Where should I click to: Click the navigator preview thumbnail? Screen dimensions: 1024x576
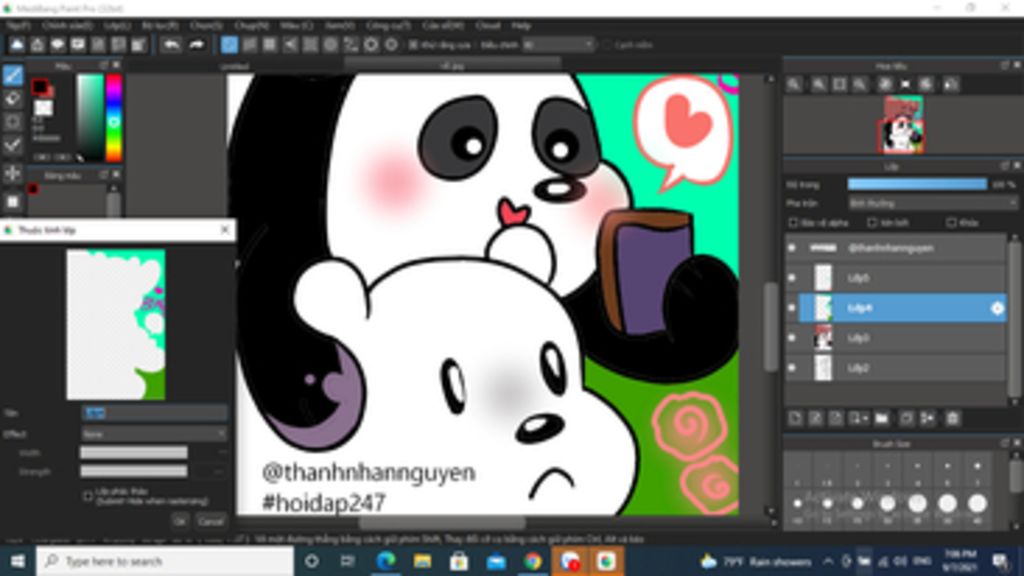pyautogui.click(x=904, y=124)
